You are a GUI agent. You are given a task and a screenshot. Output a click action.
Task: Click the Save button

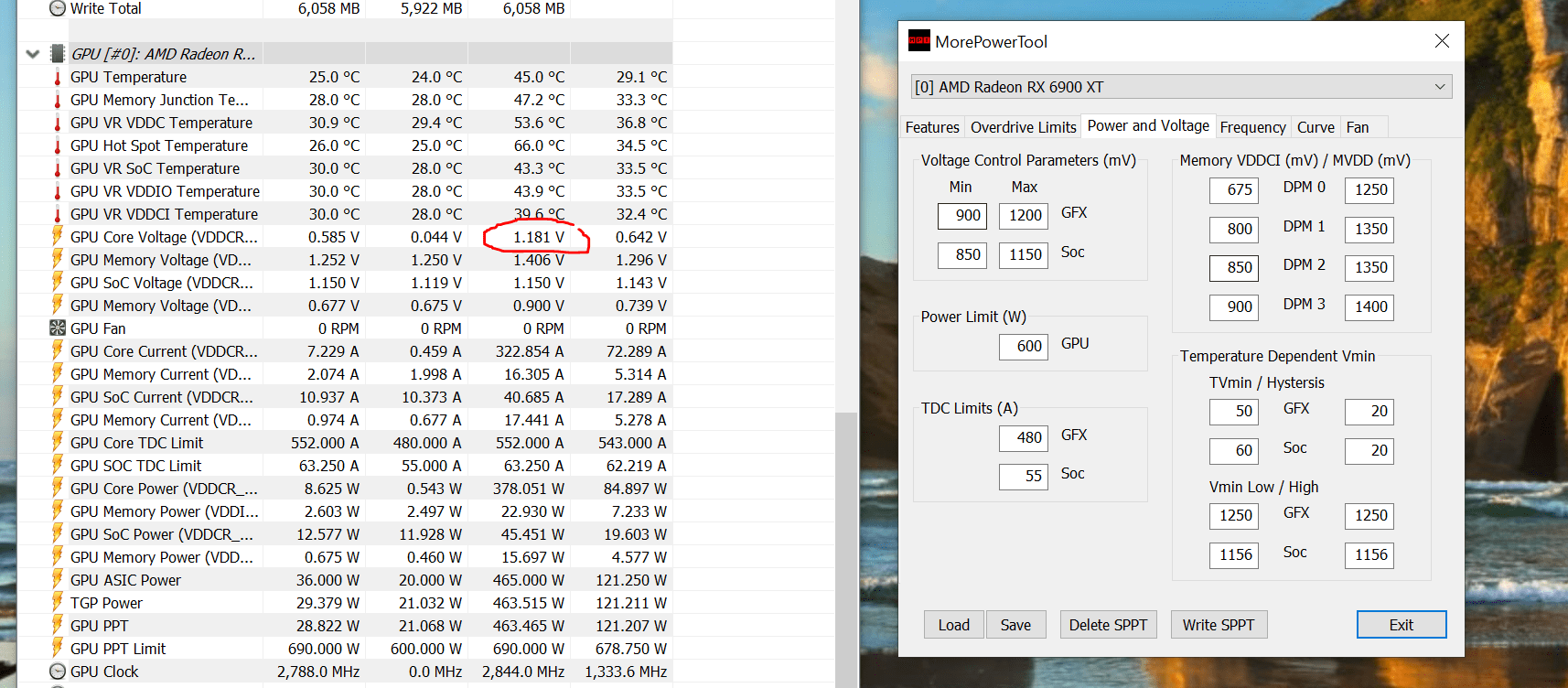[1015, 625]
